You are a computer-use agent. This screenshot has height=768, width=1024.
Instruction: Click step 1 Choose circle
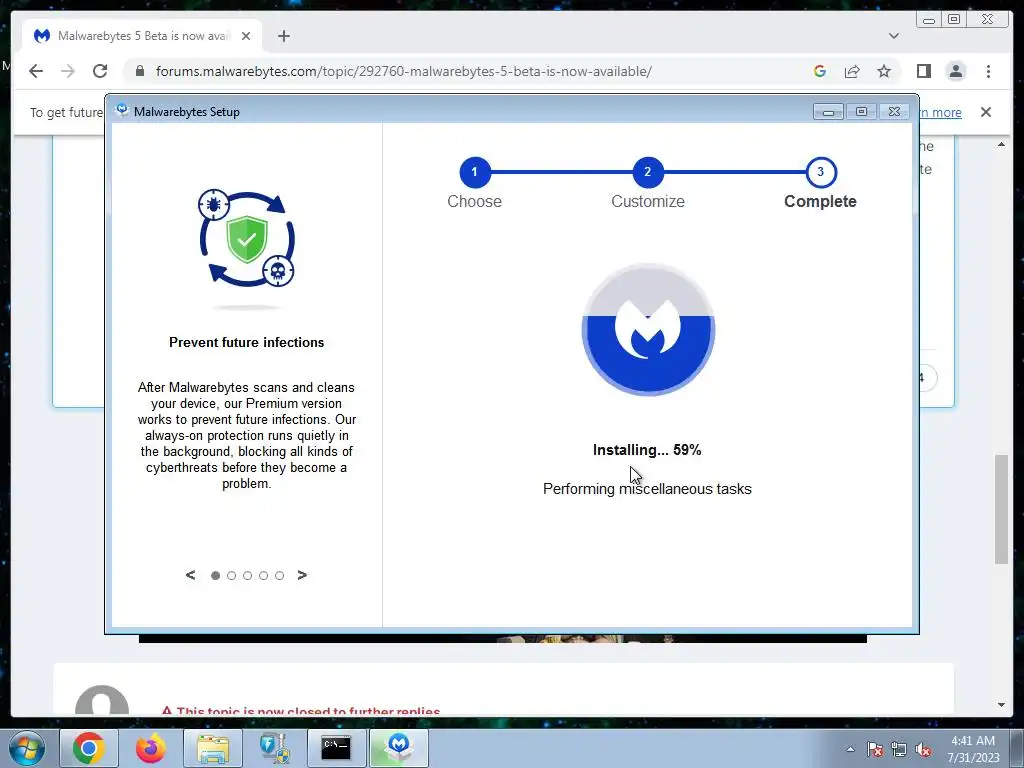(x=475, y=172)
